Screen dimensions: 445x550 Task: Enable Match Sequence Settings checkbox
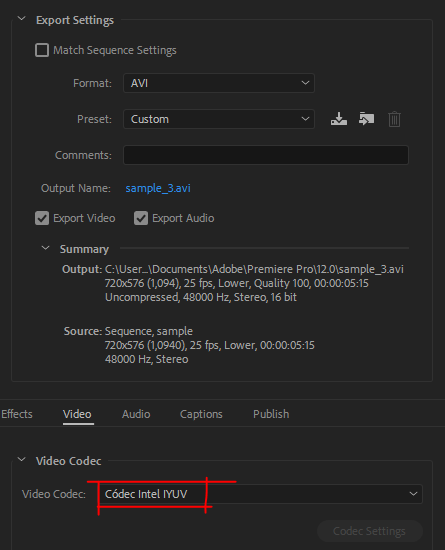pyautogui.click(x=42, y=50)
